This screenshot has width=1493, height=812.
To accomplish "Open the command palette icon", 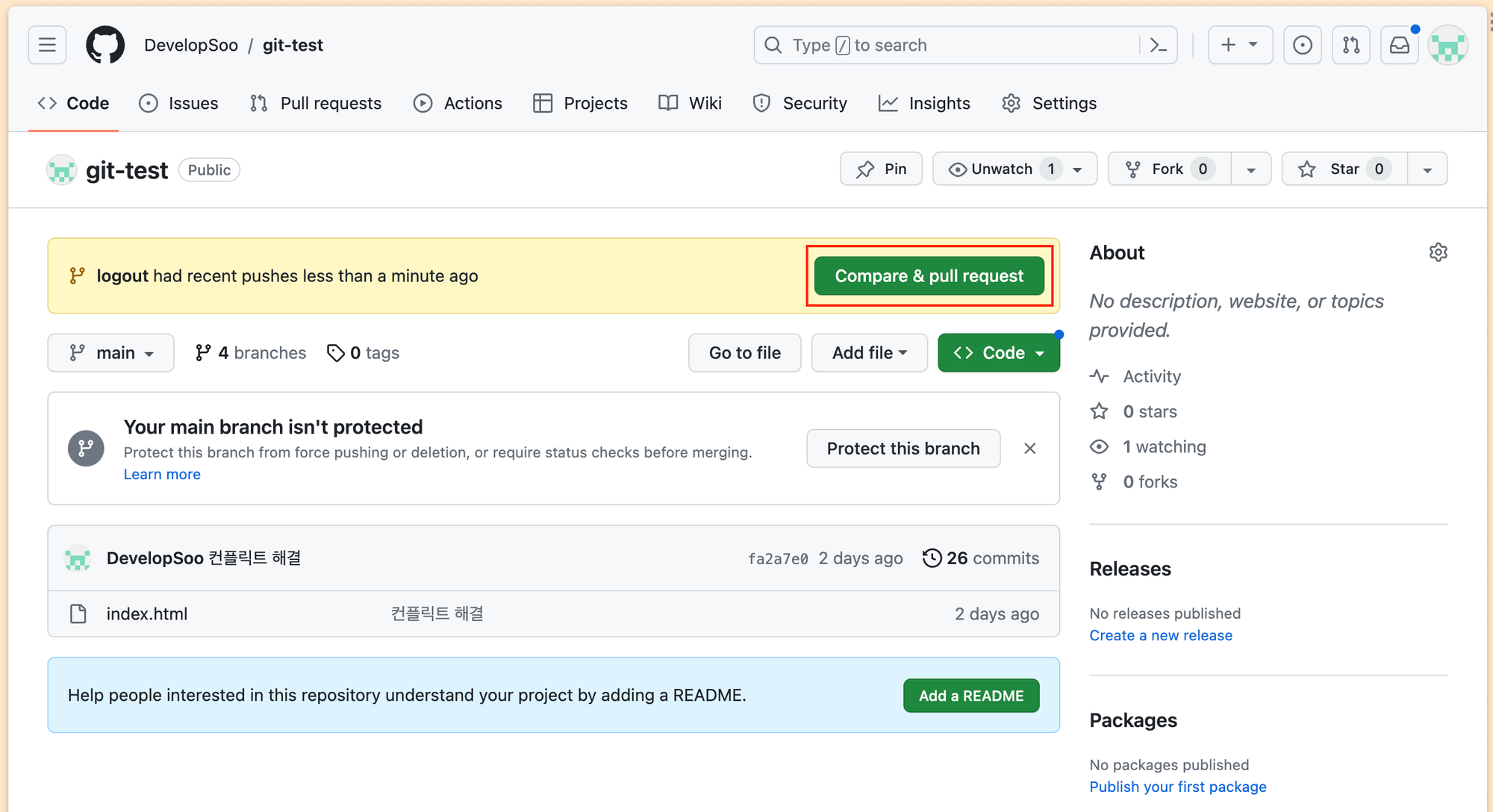I will coord(1158,46).
